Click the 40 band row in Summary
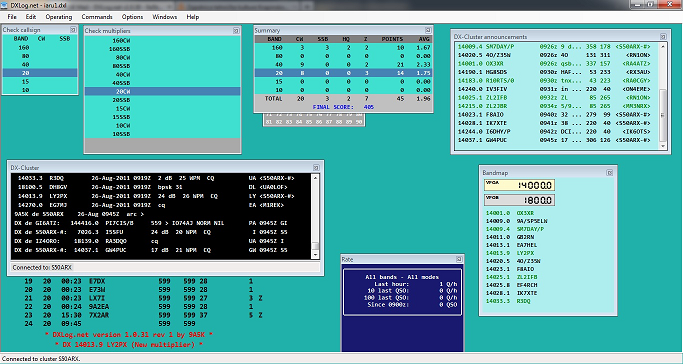 click(x=343, y=64)
